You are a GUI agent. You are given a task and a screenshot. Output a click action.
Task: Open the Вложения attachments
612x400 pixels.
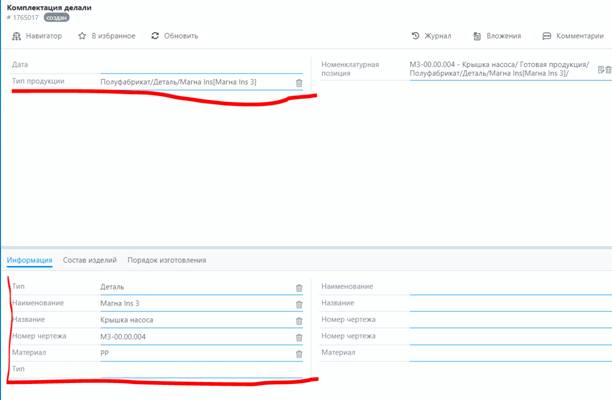coord(496,36)
